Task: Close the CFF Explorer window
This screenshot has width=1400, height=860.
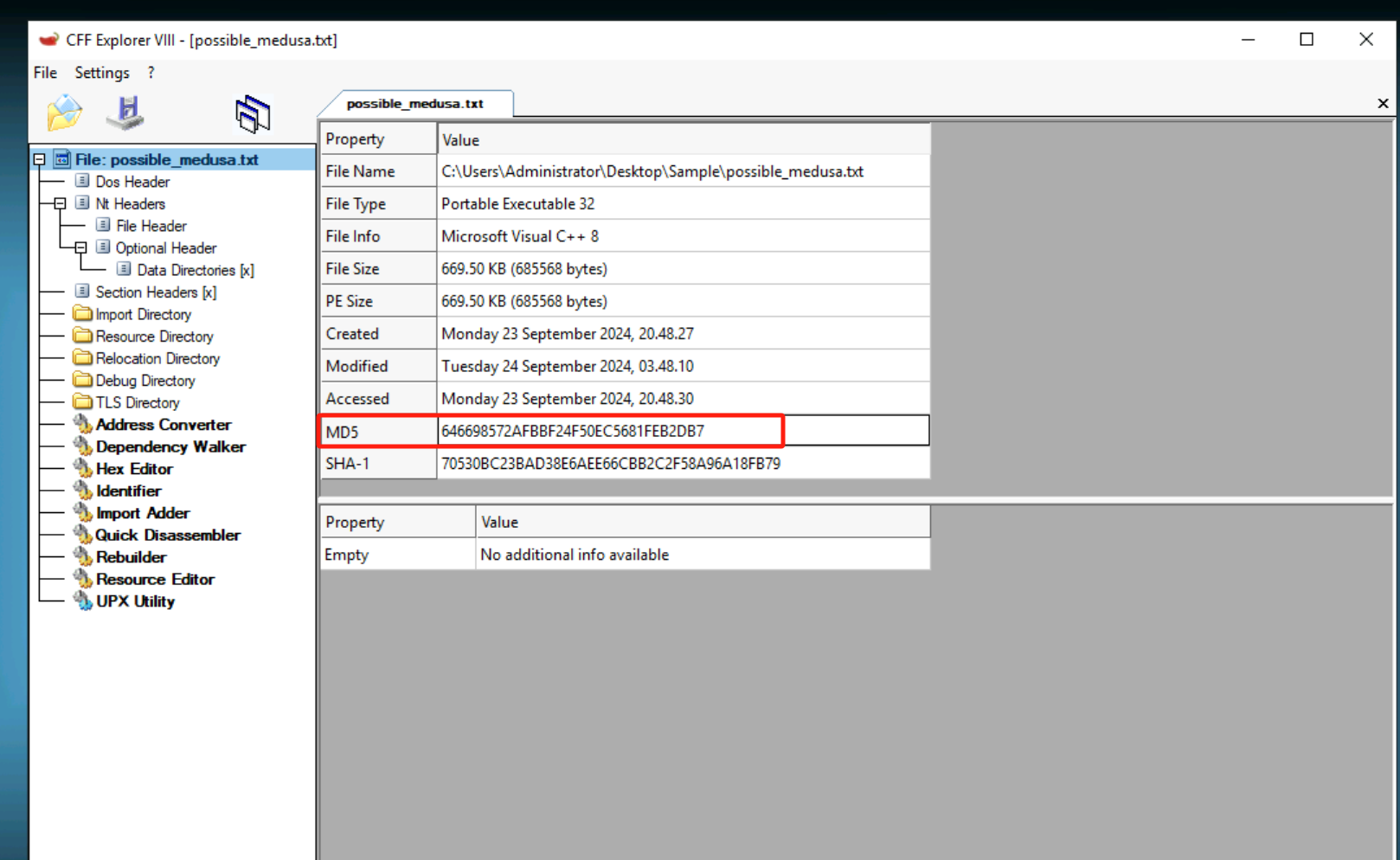Action: tap(1366, 40)
